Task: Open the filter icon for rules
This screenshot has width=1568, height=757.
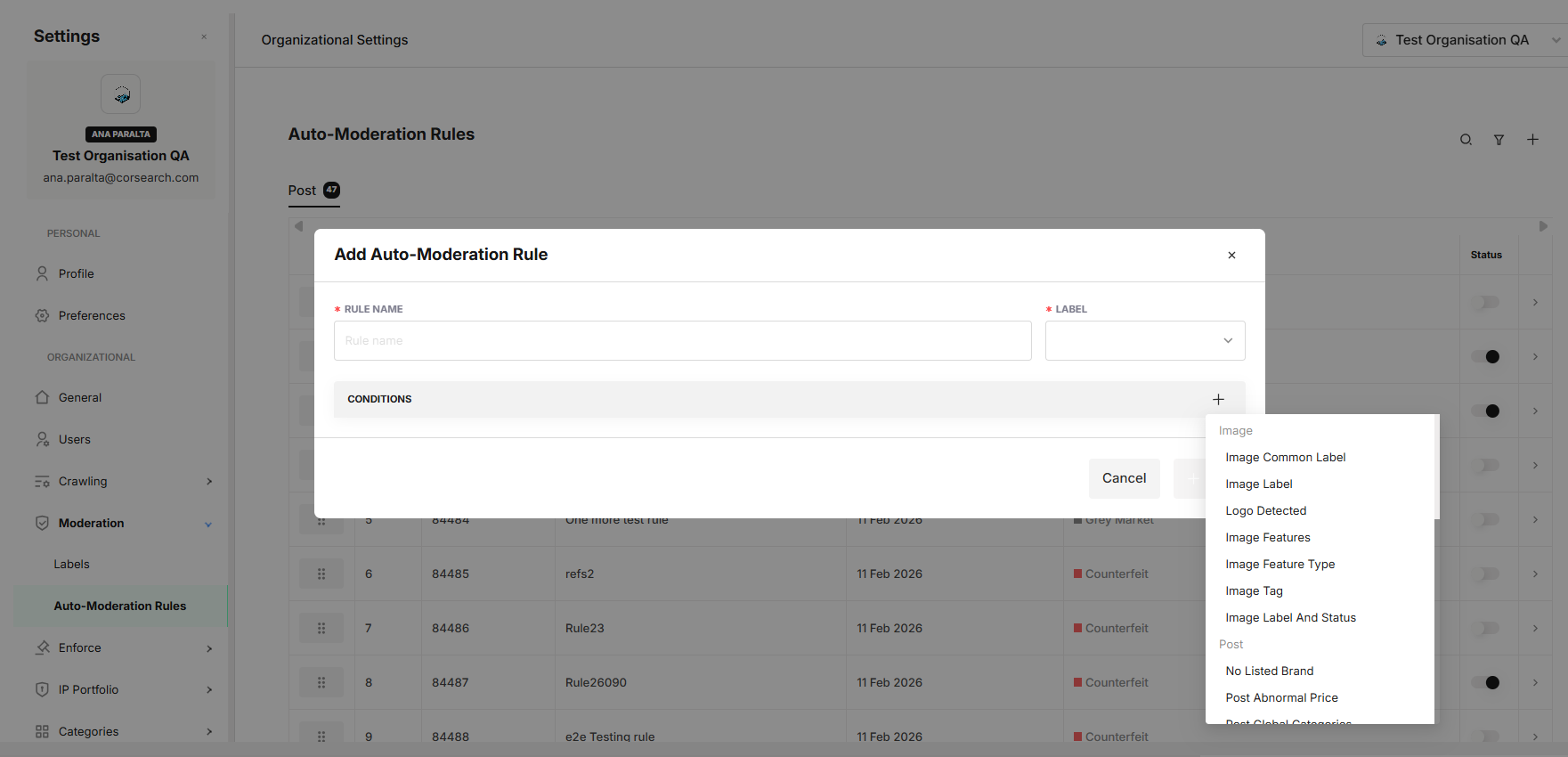Action: click(1499, 140)
